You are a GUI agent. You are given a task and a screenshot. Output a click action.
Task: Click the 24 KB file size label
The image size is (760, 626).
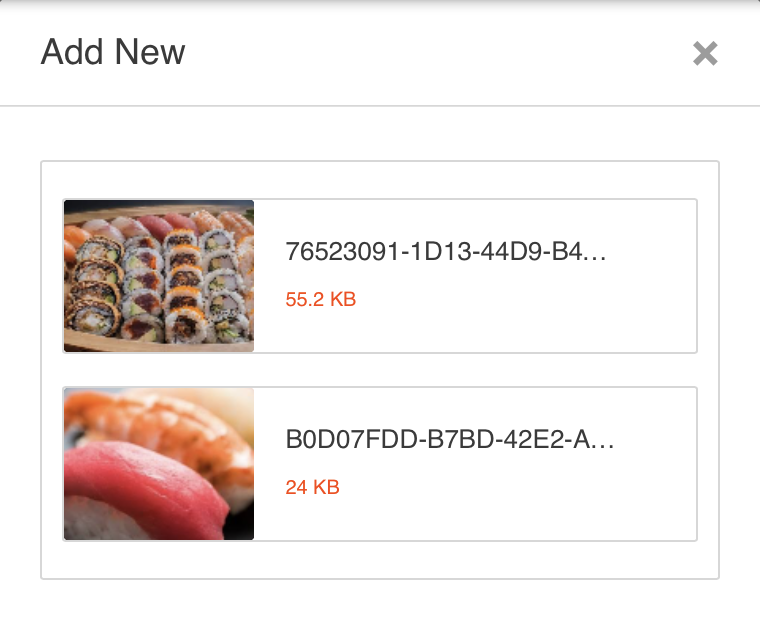[x=312, y=488]
